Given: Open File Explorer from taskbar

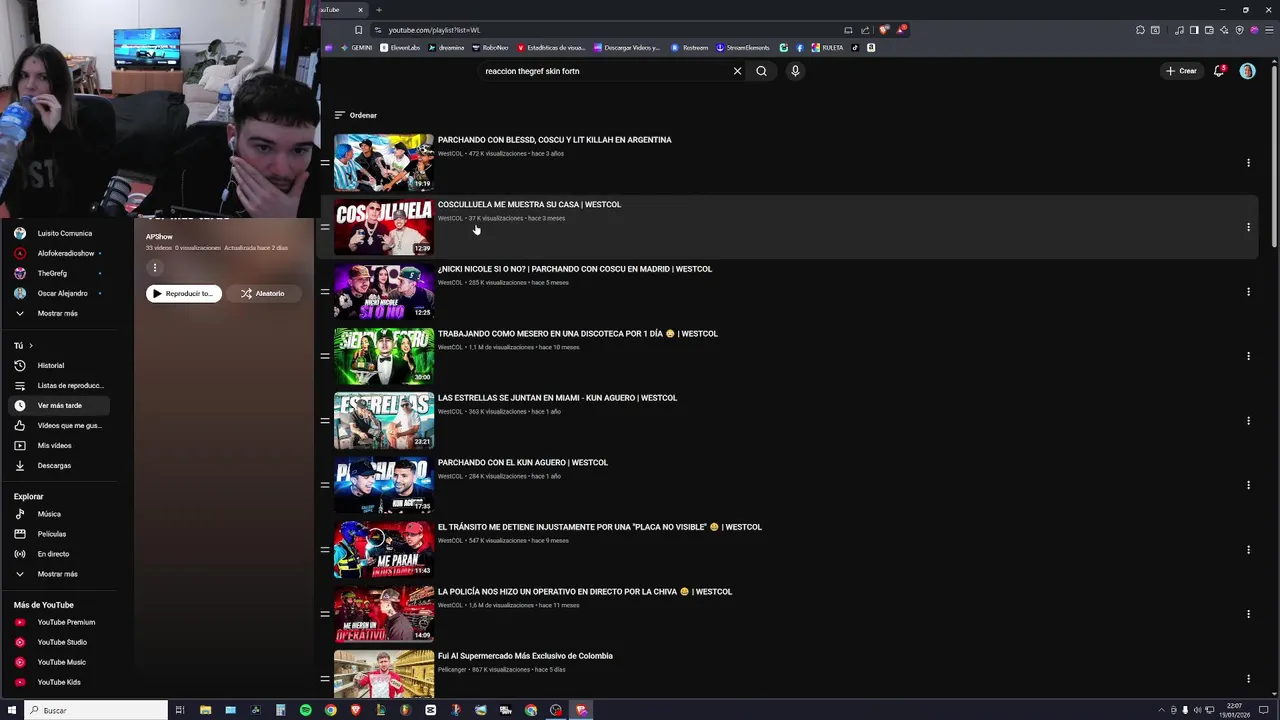Looking at the screenshot, I should 205,710.
